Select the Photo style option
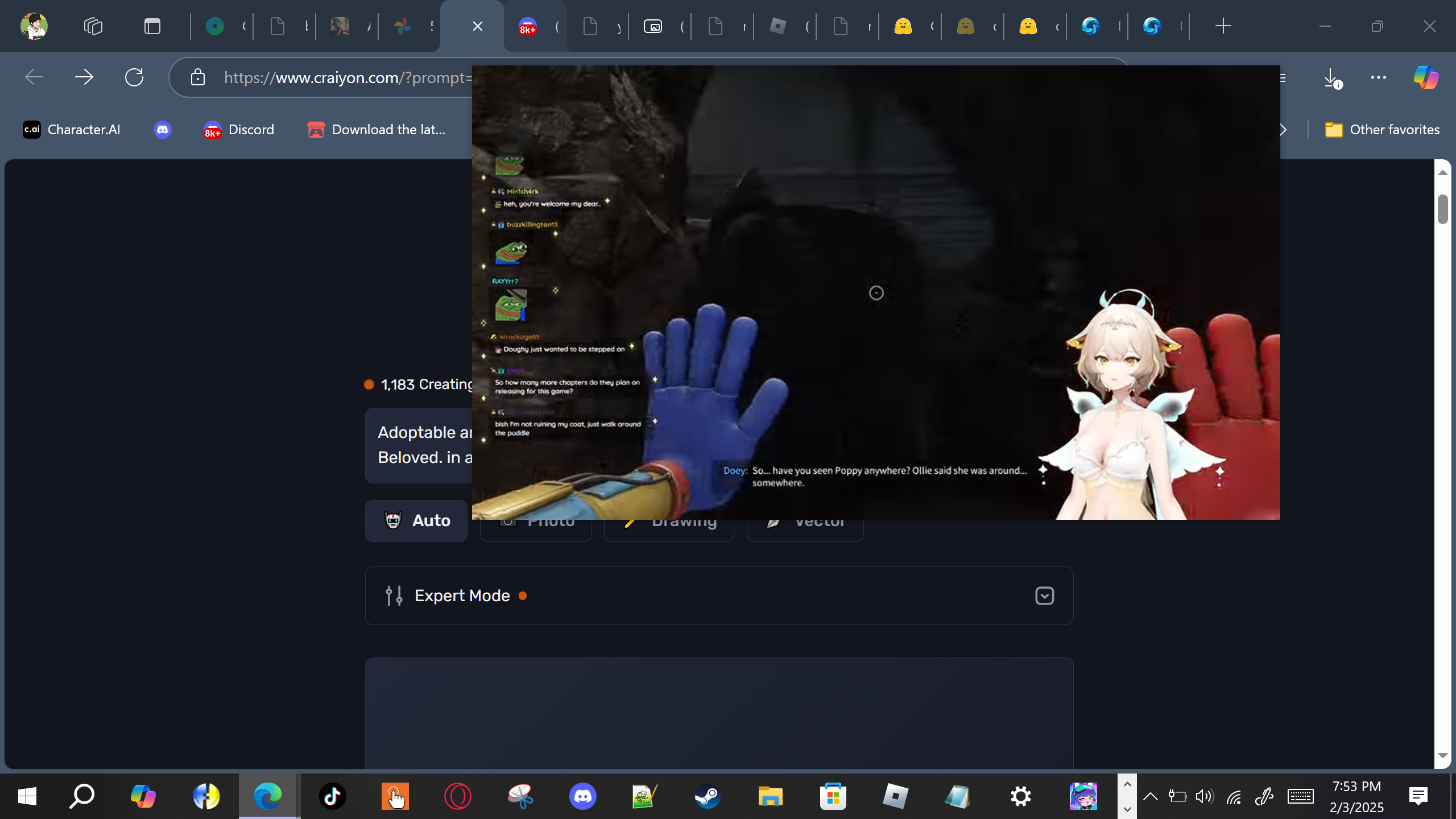Viewport: 1456px width, 819px height. (x=536, y=530)
